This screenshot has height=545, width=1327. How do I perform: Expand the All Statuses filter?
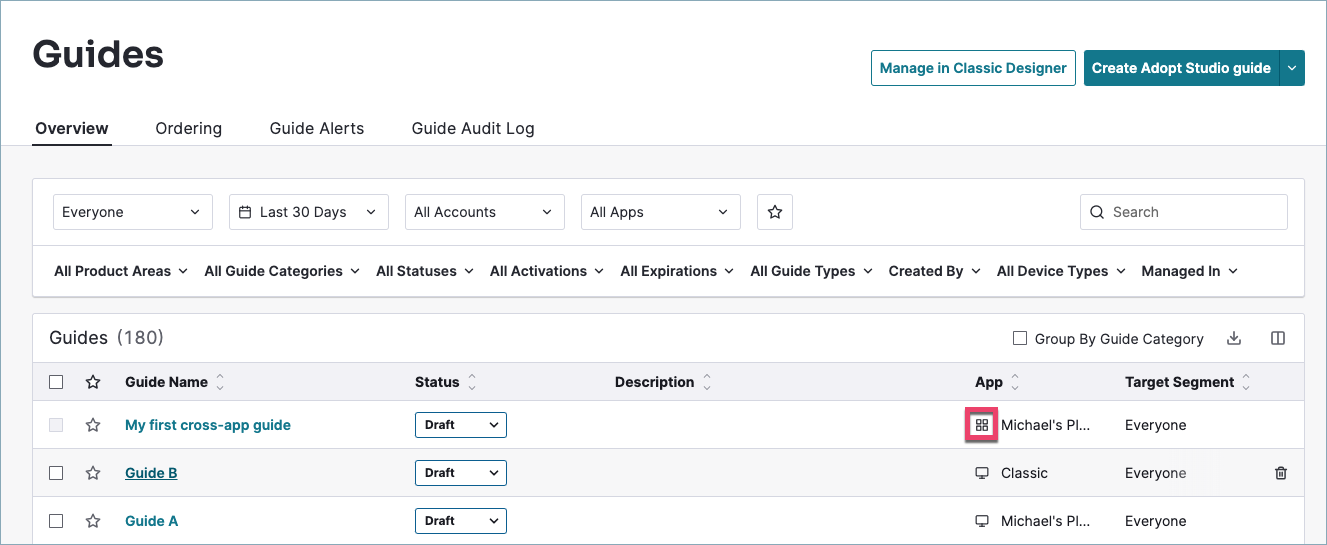pyautogui.click(x=426, y=271)
